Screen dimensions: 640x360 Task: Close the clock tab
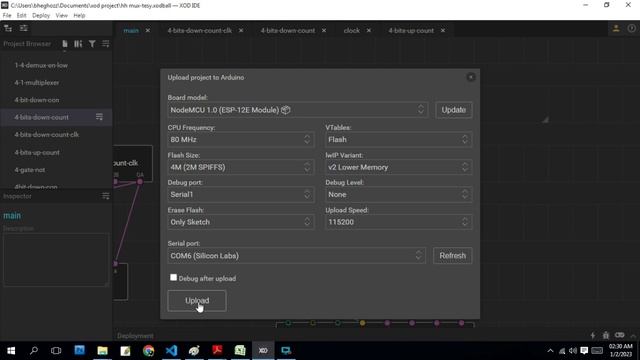pos(369,31)
